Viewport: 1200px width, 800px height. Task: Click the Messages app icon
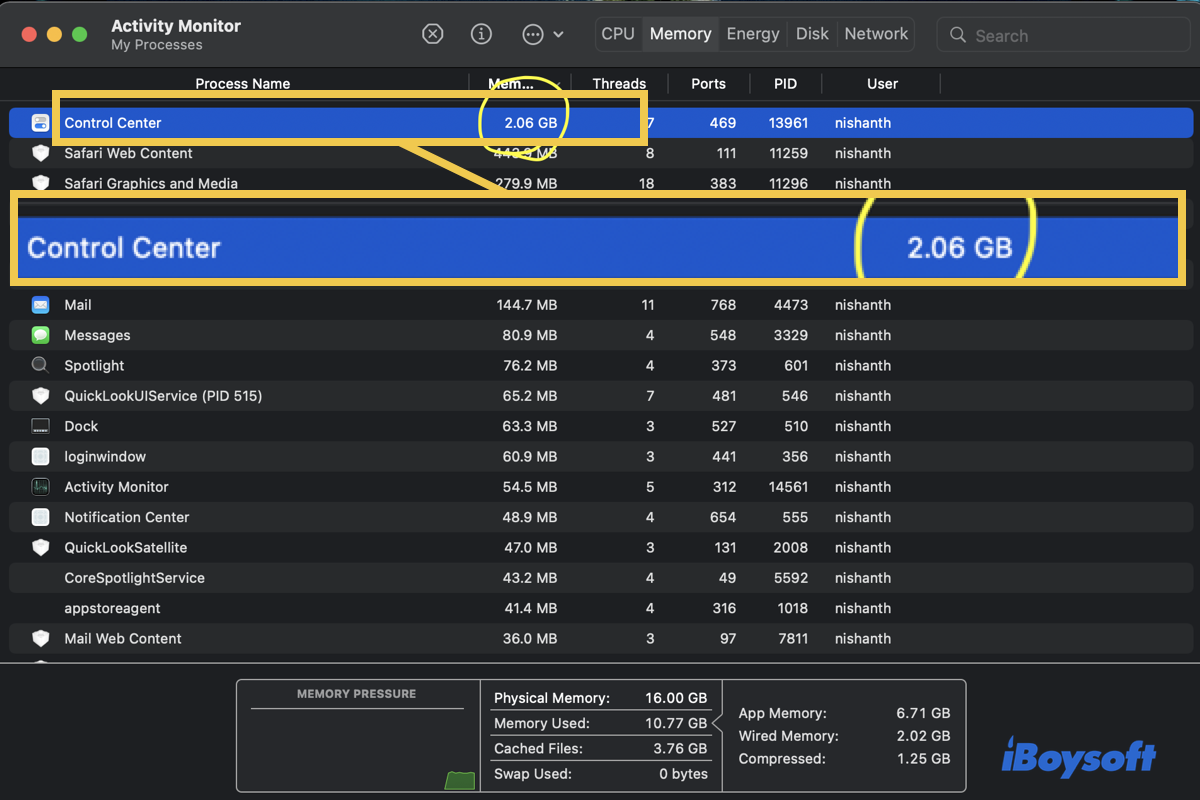coord(41,335)
